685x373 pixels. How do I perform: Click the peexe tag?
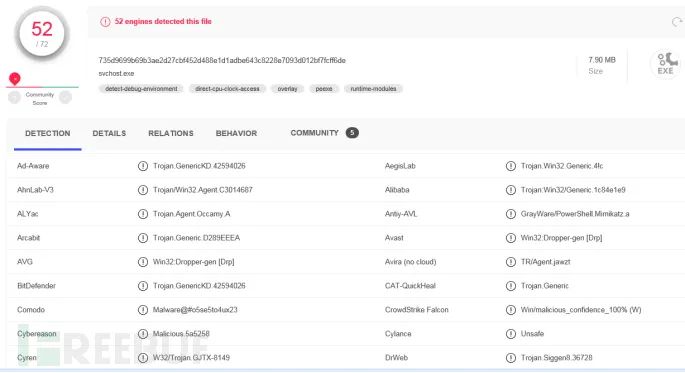coord(324,89)
